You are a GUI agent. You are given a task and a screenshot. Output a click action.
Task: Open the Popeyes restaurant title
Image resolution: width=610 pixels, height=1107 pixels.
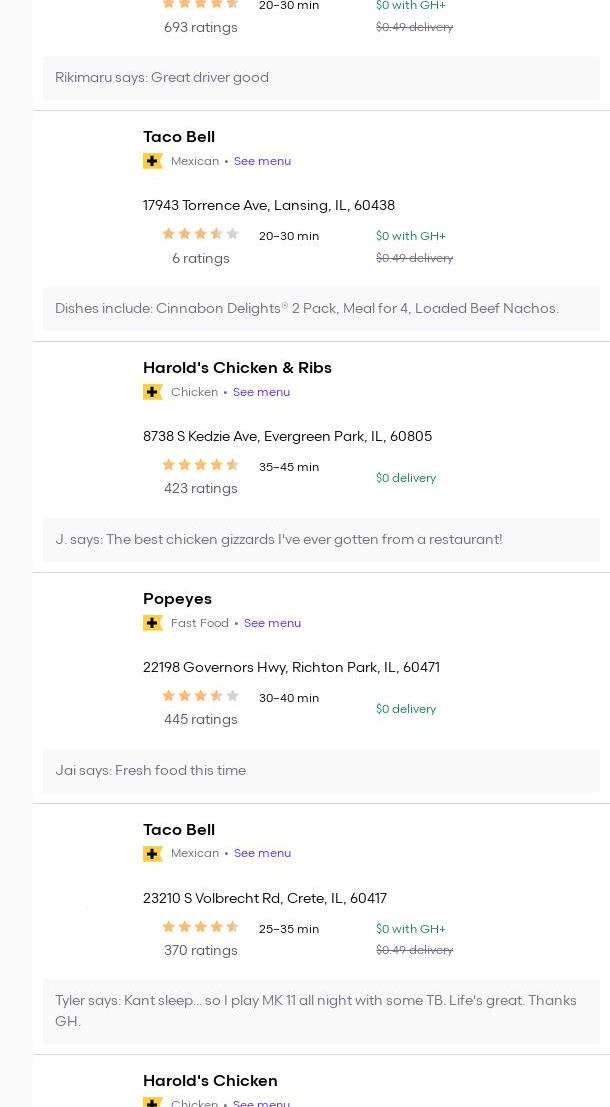pos(177,599)
